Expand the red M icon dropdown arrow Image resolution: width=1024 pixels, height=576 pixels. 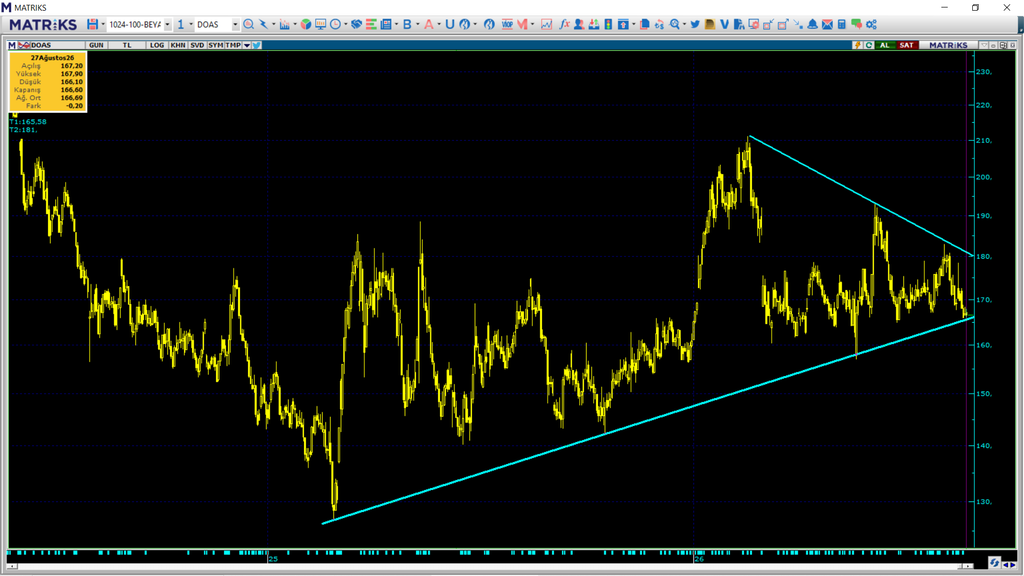pyautogui.click(x=532, y=24)
